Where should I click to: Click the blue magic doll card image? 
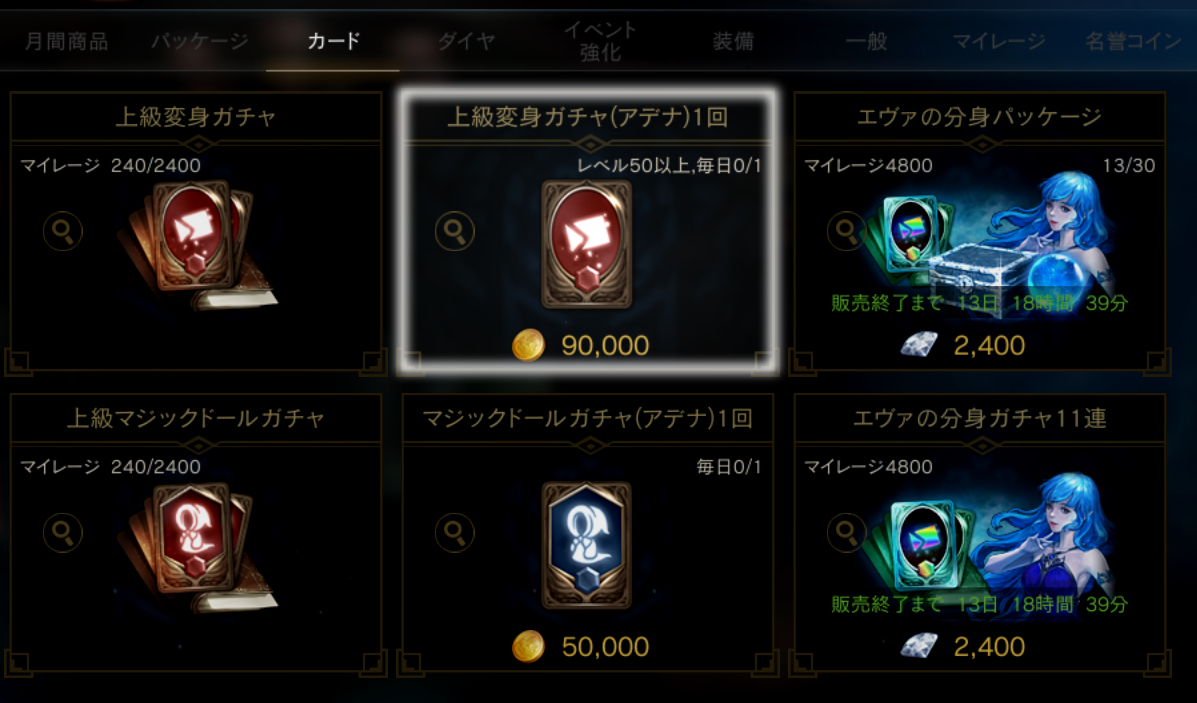click(586, 545)
